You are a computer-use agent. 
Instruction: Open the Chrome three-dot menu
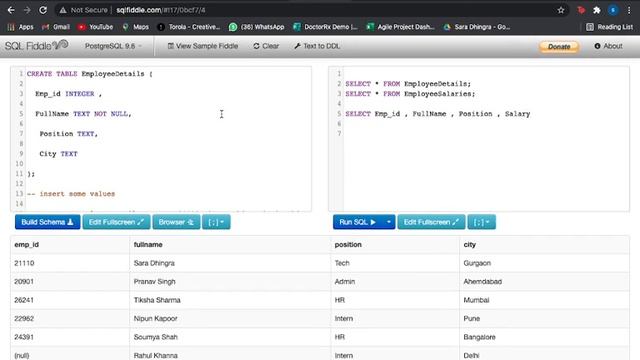coord(629,10)
